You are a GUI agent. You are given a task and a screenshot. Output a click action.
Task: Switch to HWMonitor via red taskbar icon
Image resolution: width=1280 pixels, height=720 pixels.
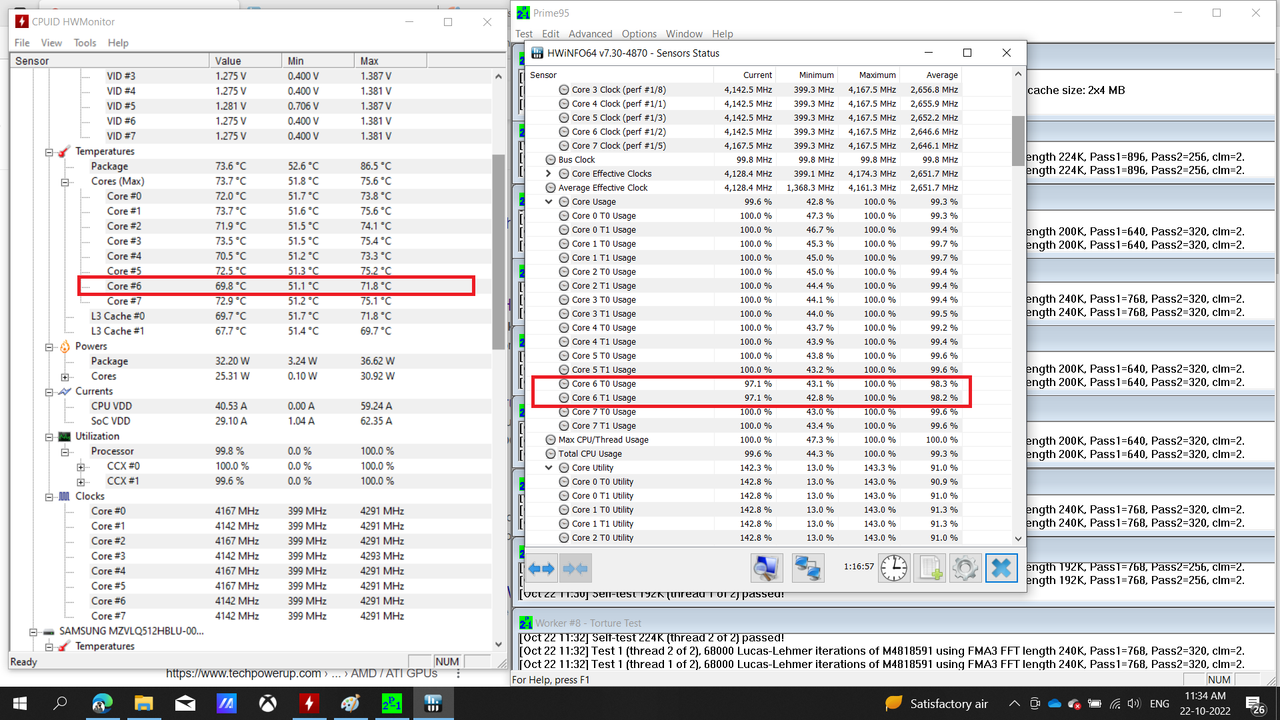pos(309,703)
